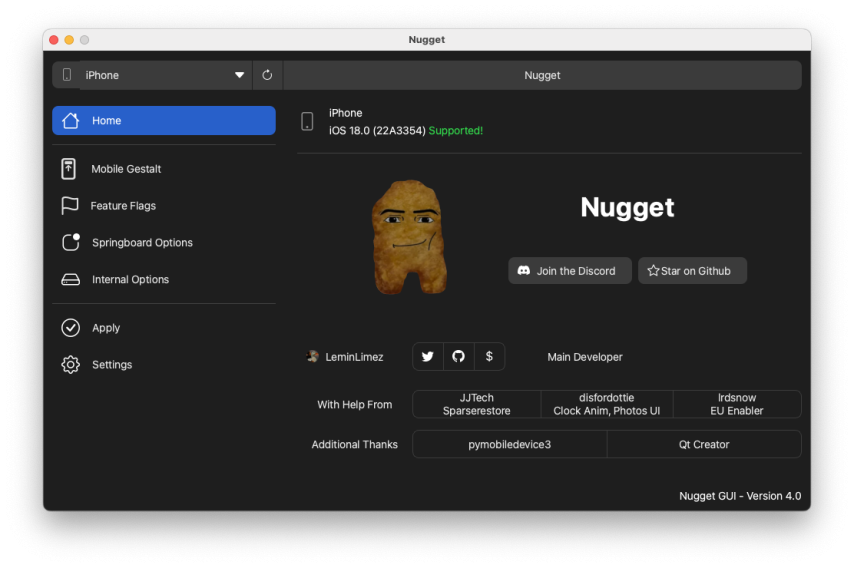Click the pymobiledevice3 thanks button
The image size is (854, 568).
pyautogui.click(x=509, y=444)
